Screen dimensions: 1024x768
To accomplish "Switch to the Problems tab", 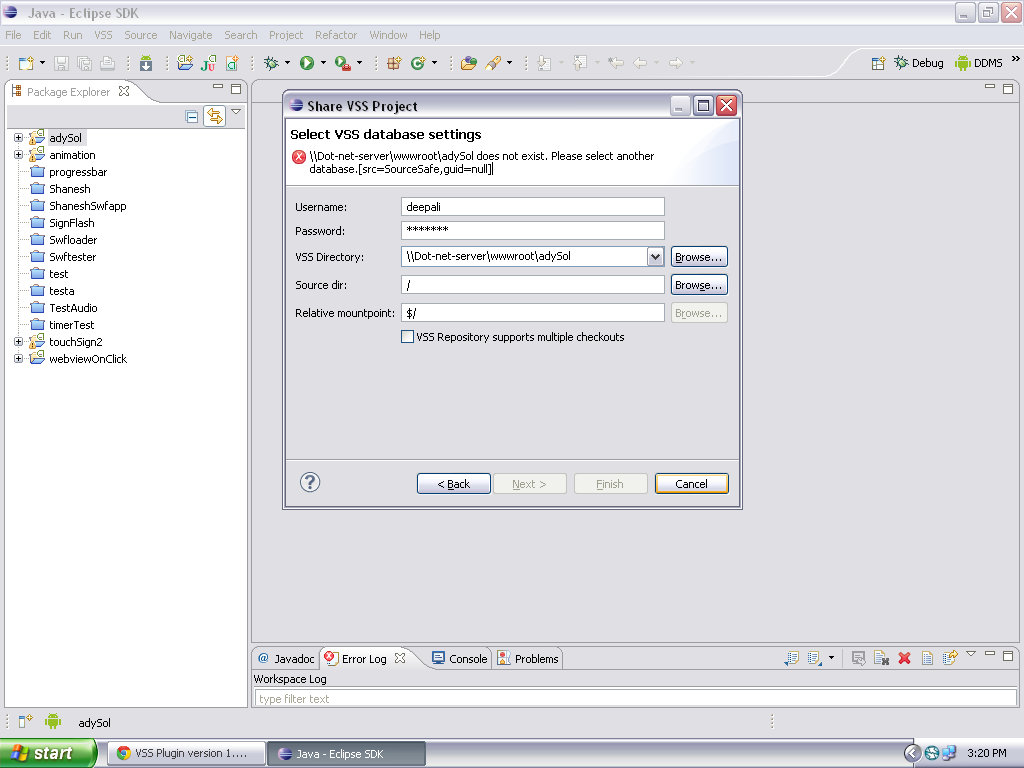I will pyautogui.click(x=528, y=659).
